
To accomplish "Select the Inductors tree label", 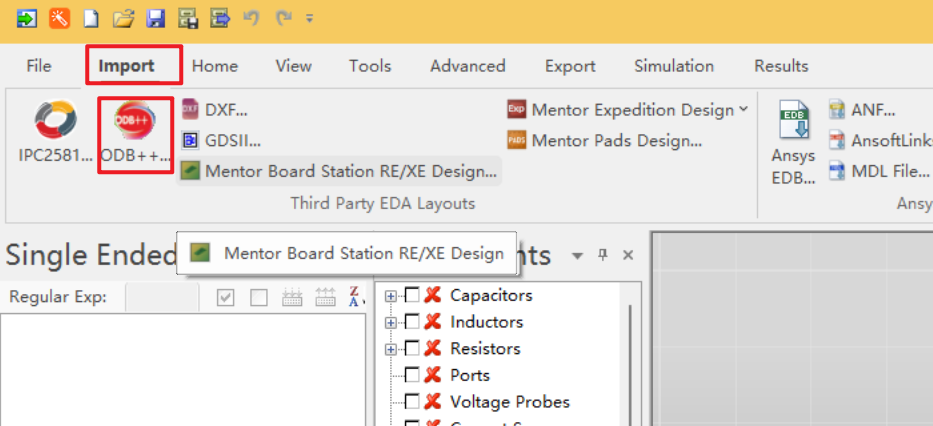I will [x=487, y=322].
